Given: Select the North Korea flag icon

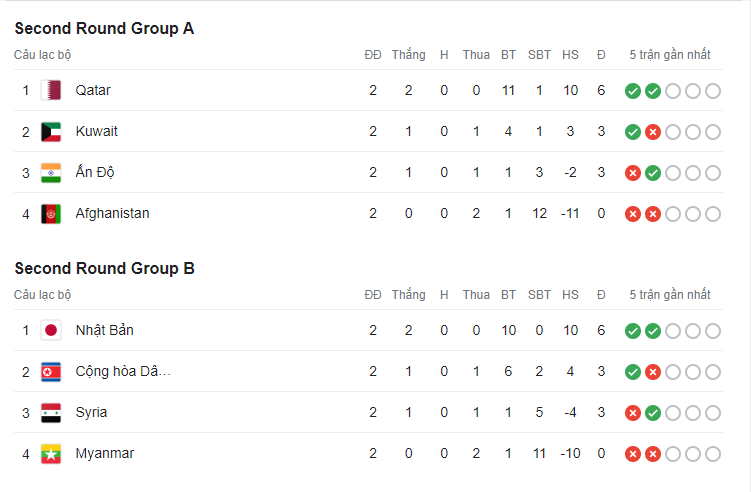Looking at the screenshot, I should point(51,372).
